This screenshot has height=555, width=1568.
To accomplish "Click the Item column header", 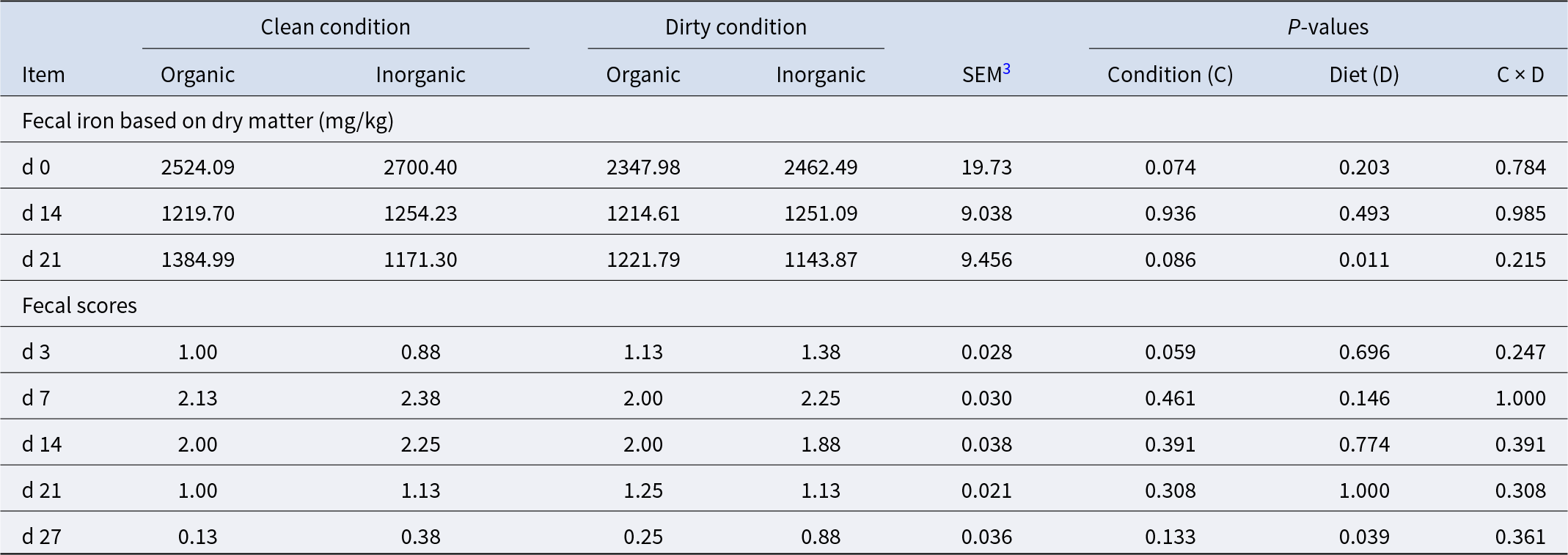I will pos(43,75).
